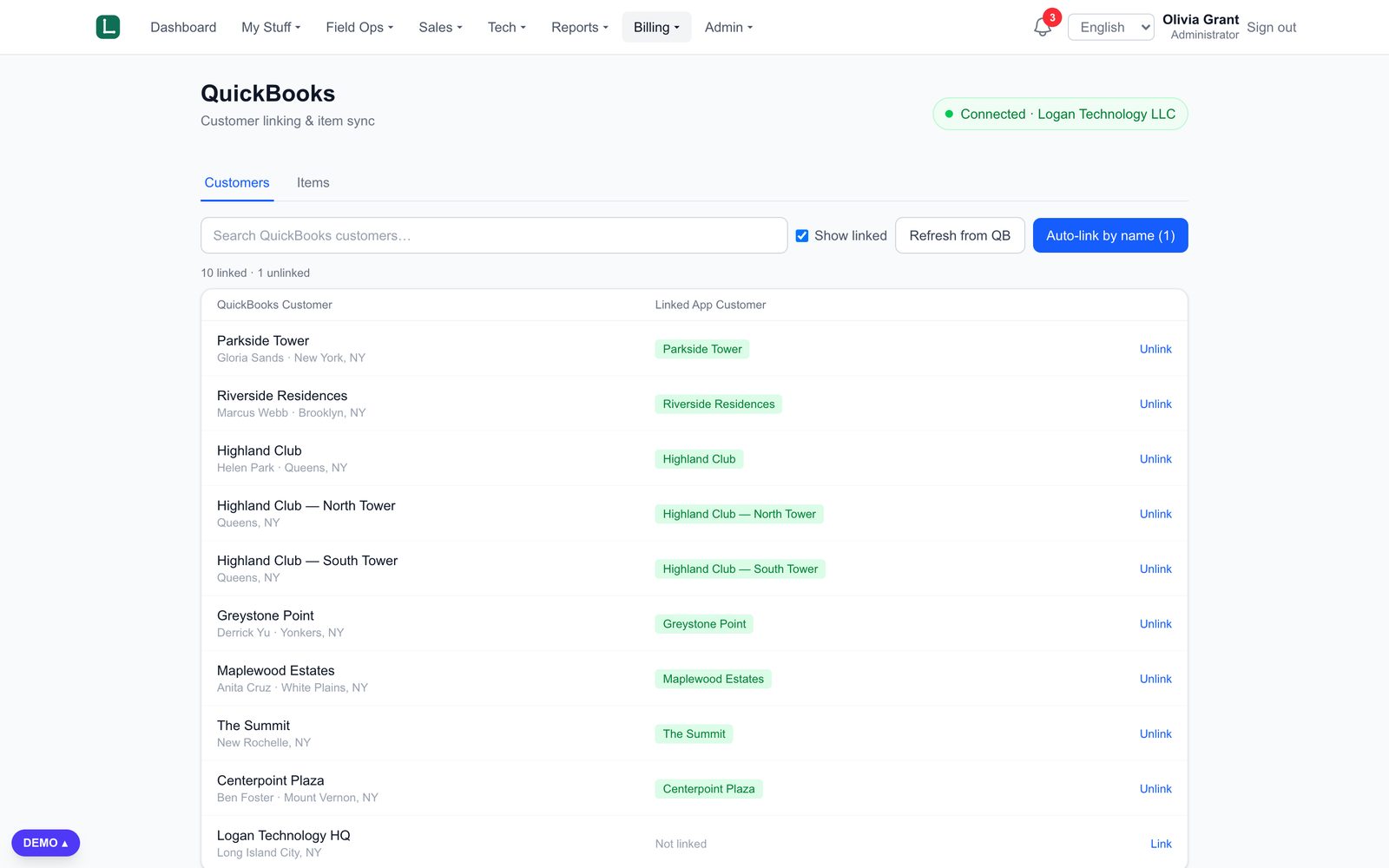Unlink Greystone Point customer
The height and width of the screenshot is (868, 1389).
coord(1155,624)
